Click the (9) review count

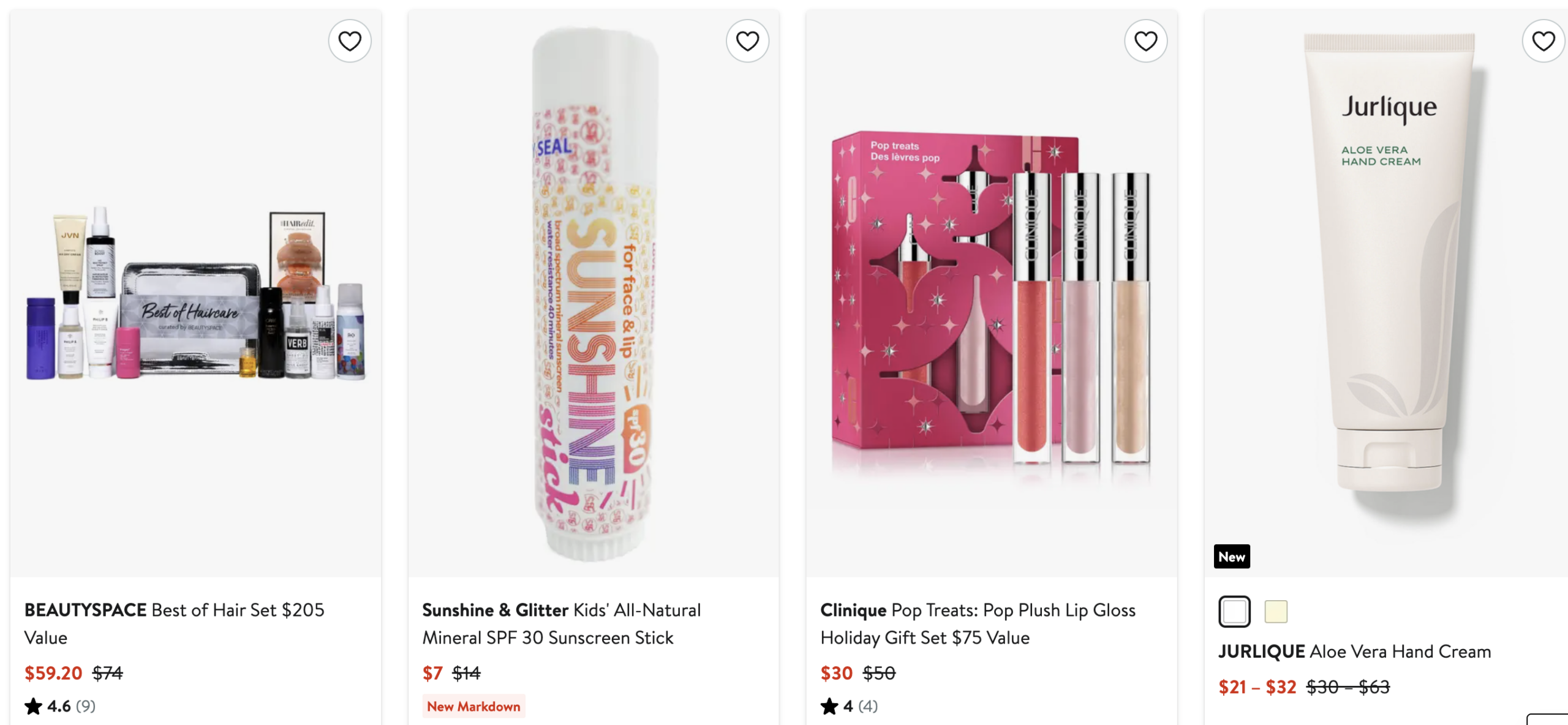[x=86, y=706]
